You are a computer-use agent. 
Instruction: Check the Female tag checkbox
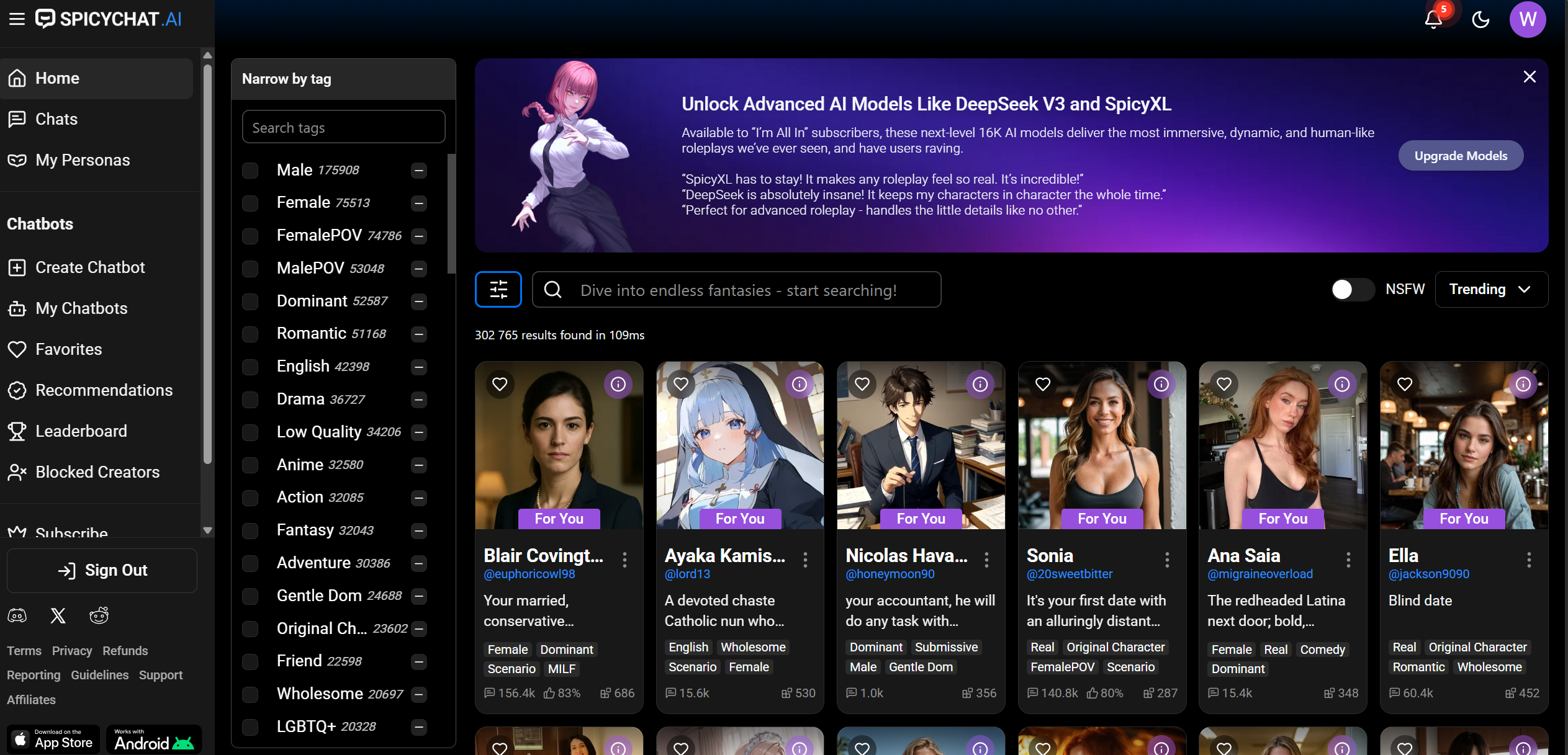[250, 203]
